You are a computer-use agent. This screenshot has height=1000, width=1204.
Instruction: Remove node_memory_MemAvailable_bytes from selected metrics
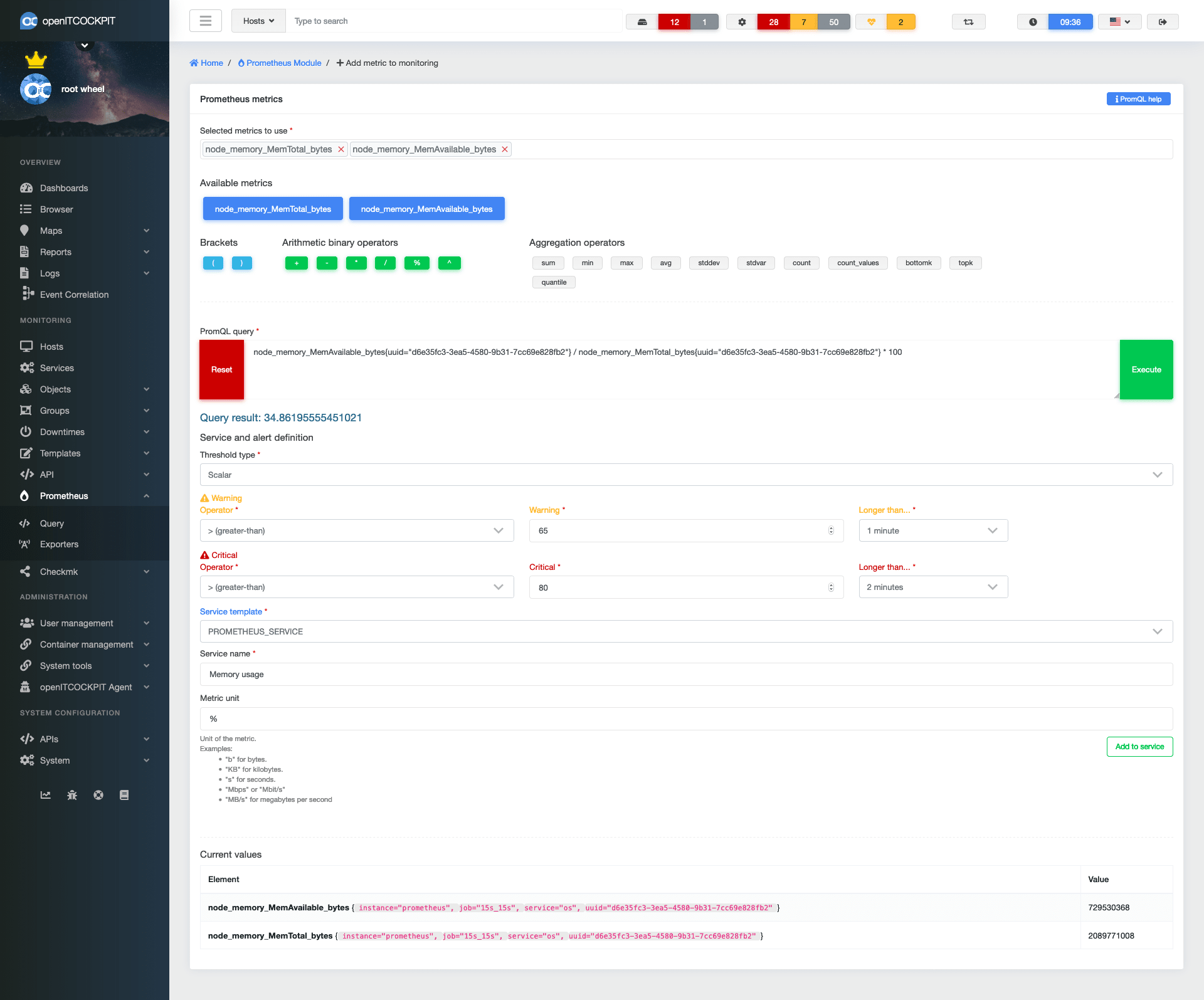pos(505,149)
